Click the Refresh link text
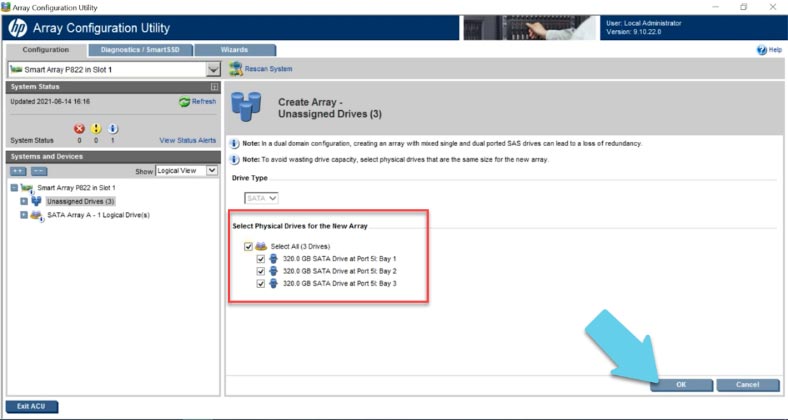 (204, 101)
